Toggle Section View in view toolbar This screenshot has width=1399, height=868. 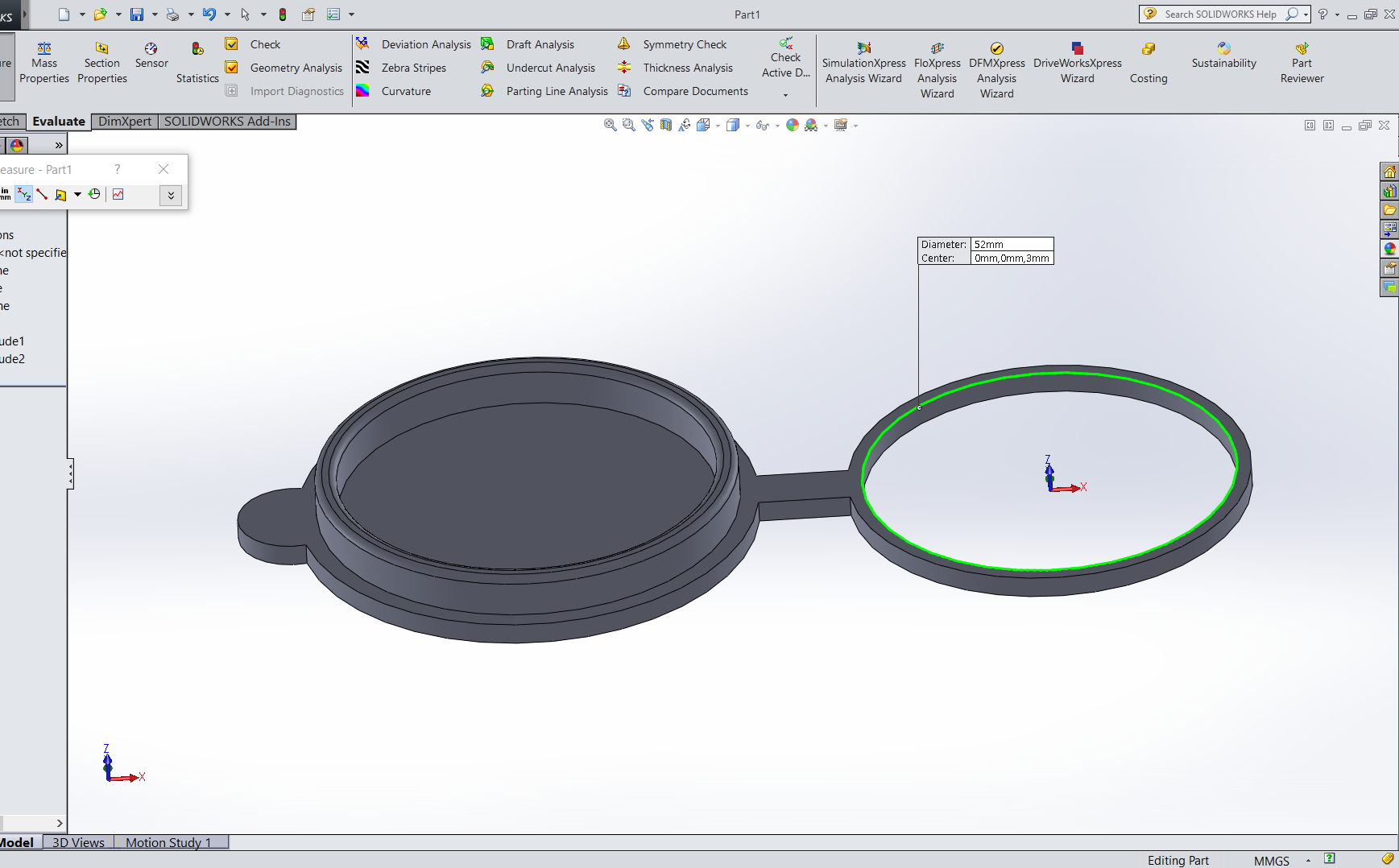coord(666,125)
